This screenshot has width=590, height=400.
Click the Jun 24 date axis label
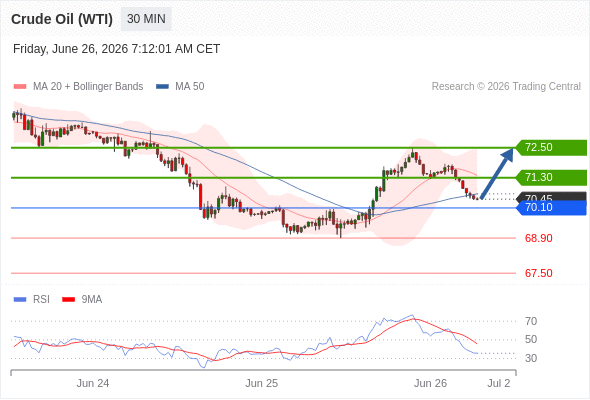93,383
